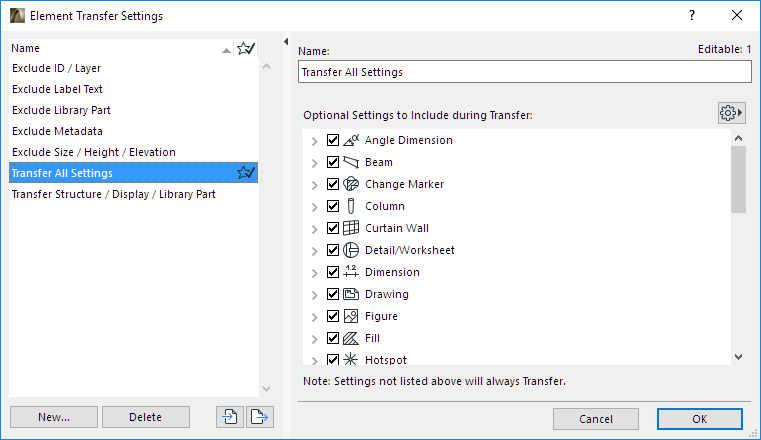Click the import settings icon button
Screen dimensions: 761x440
click(229, 417)
